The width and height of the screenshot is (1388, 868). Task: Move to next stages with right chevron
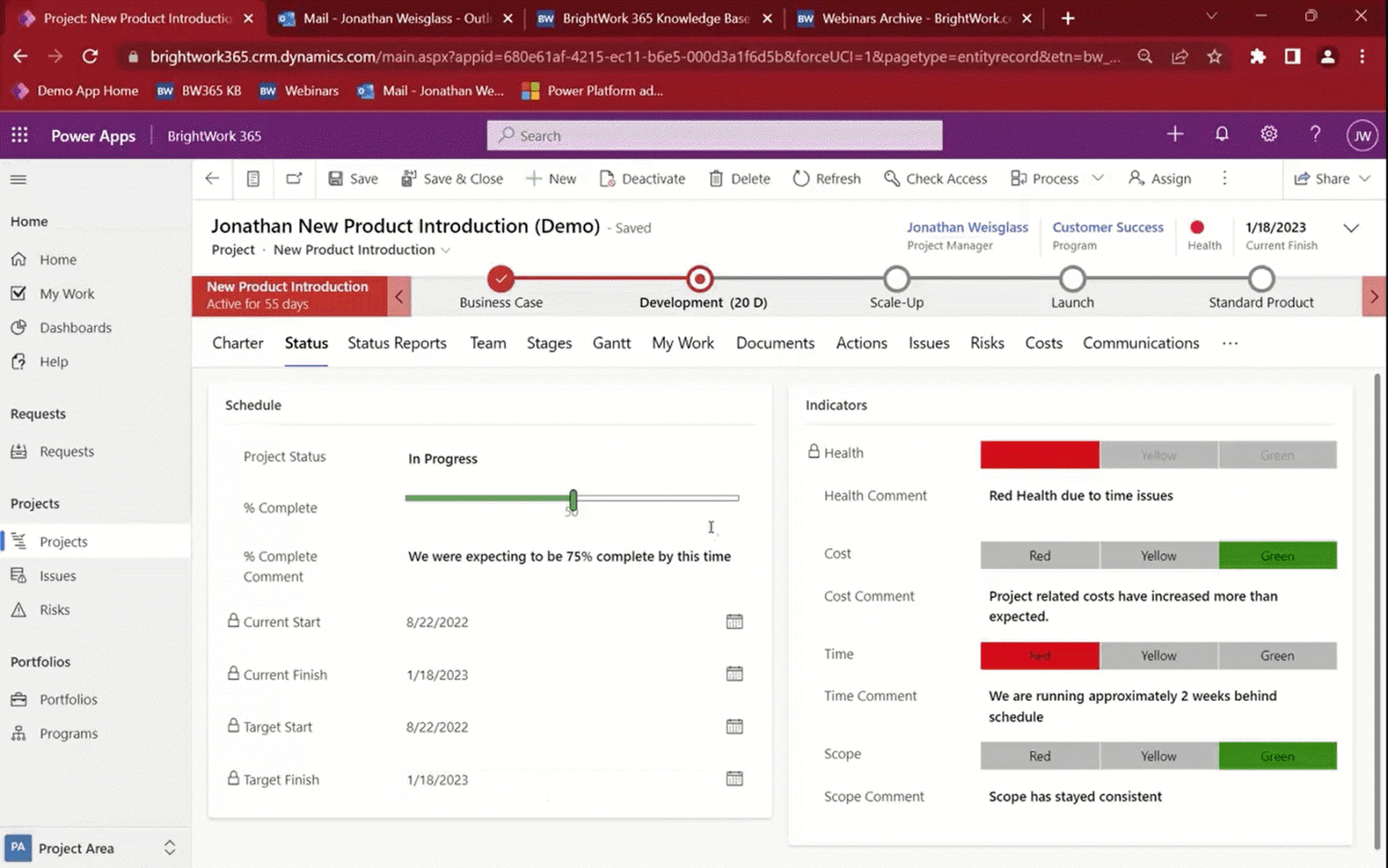(1374, 295)
